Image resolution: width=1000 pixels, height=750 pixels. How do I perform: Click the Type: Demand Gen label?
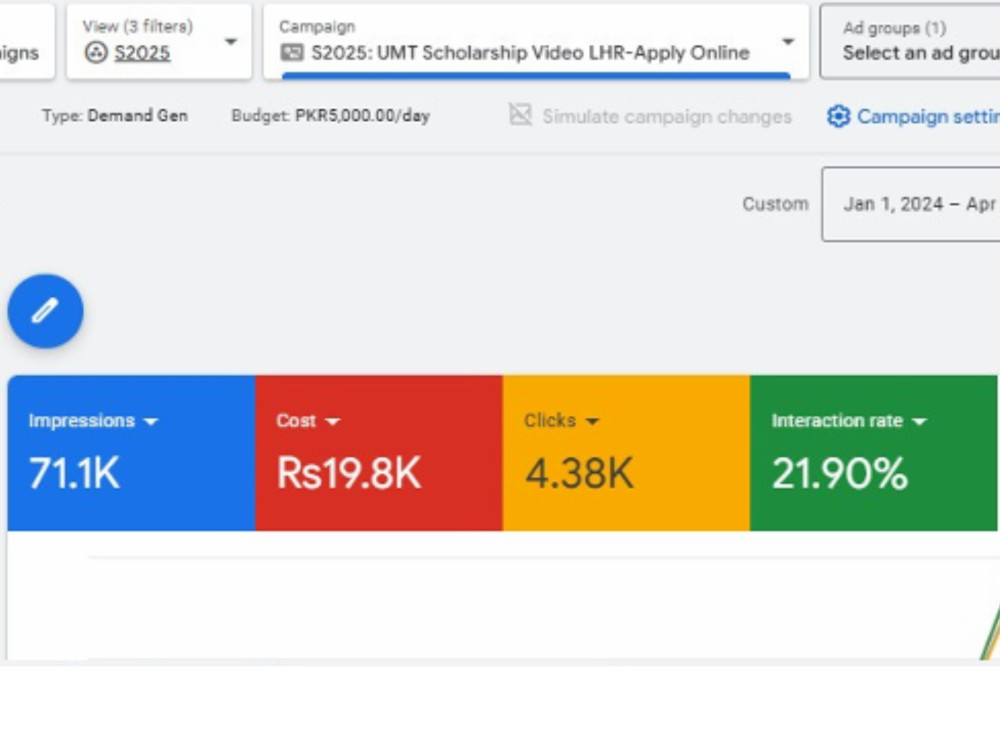(115, 115)
